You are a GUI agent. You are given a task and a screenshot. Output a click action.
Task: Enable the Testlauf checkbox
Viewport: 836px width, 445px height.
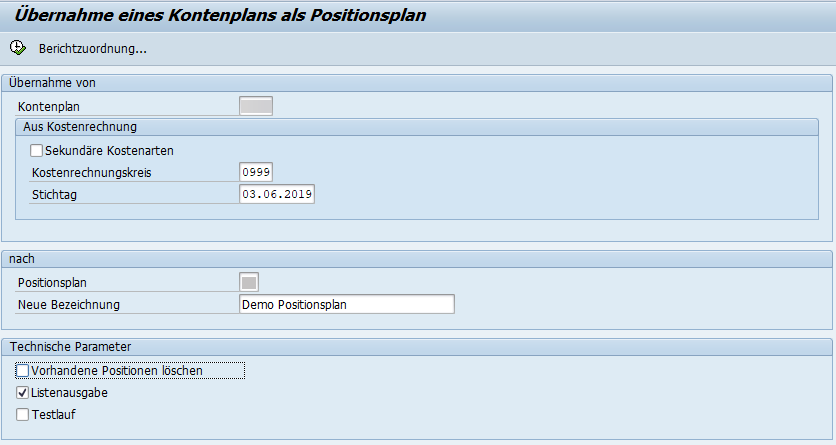pos(22,415)
